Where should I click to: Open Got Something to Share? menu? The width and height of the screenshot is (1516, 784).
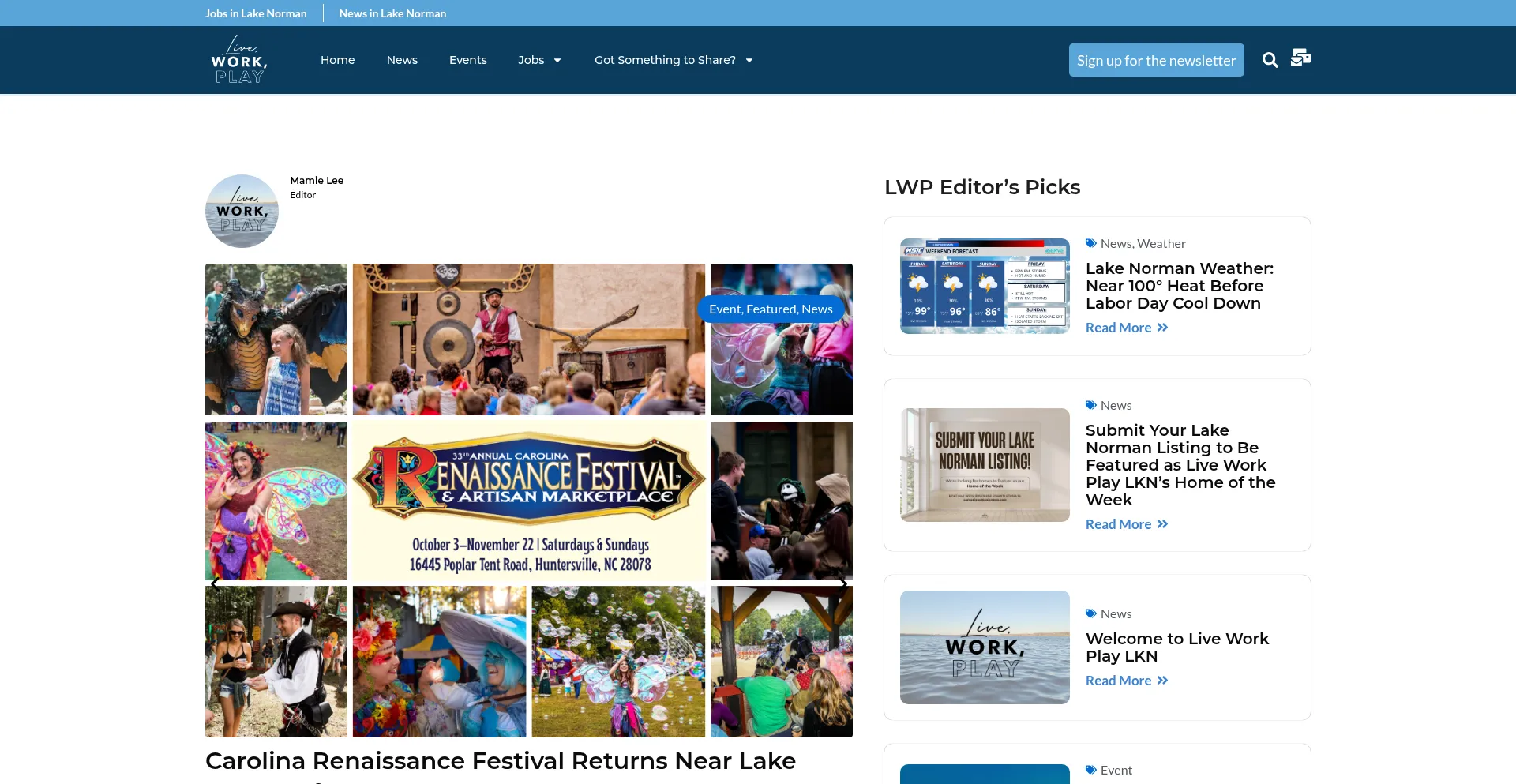pyautogui.click(x=665, y=60)
